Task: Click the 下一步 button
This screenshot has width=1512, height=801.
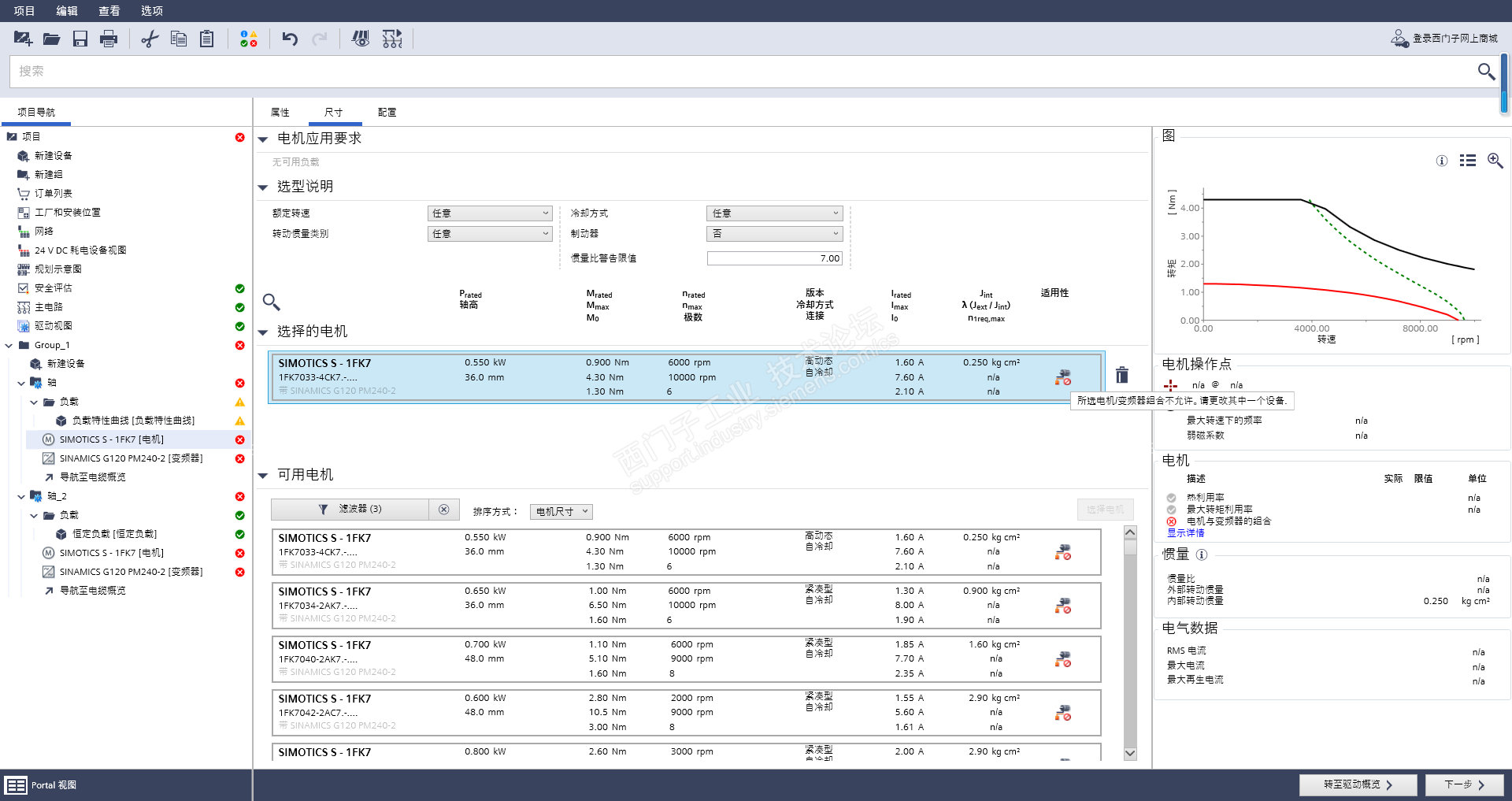Action: pyautogui.click(x=1465, y=785)
